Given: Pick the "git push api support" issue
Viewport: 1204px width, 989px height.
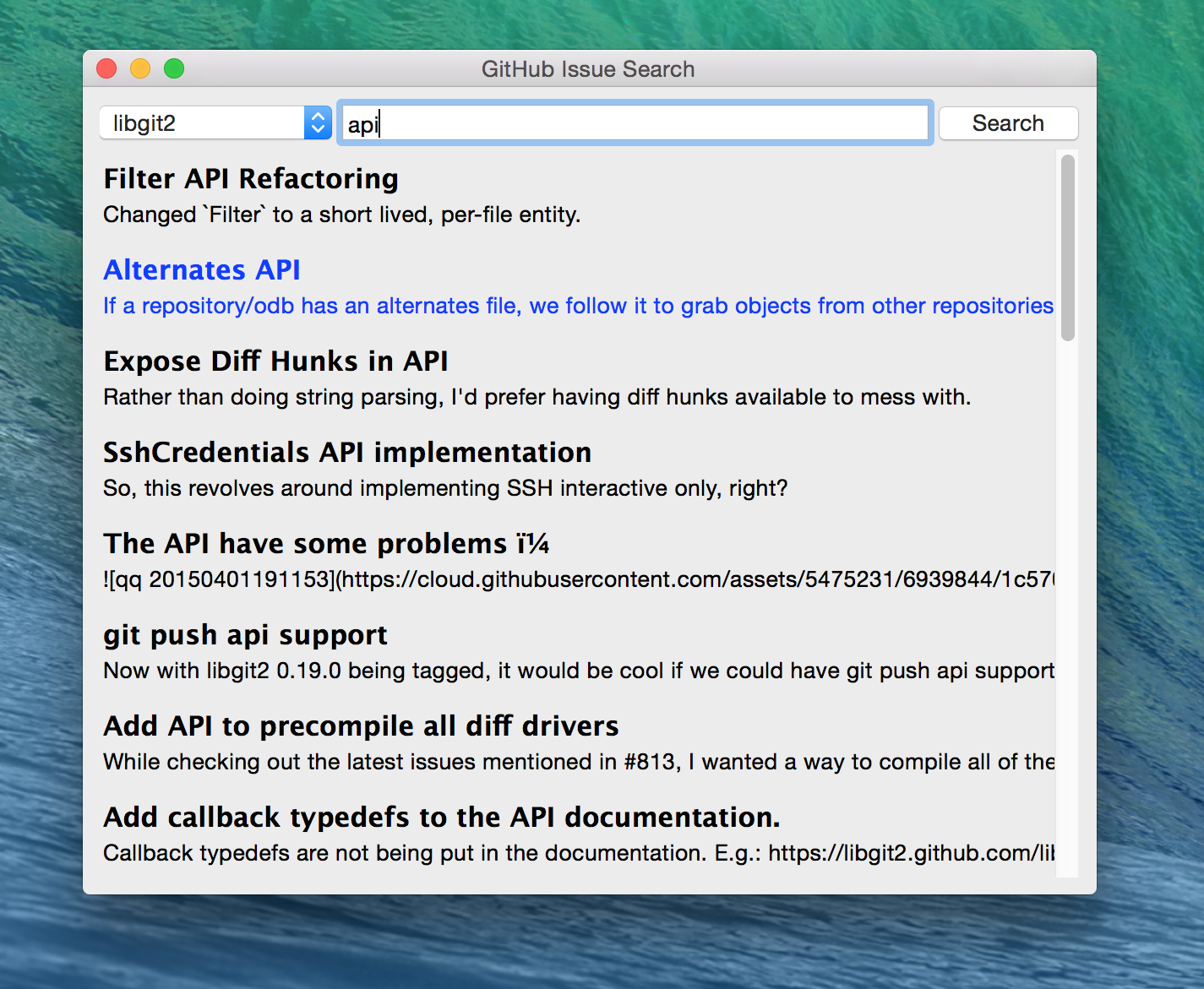Looking at the screenshot, I should tap(245, 635).
